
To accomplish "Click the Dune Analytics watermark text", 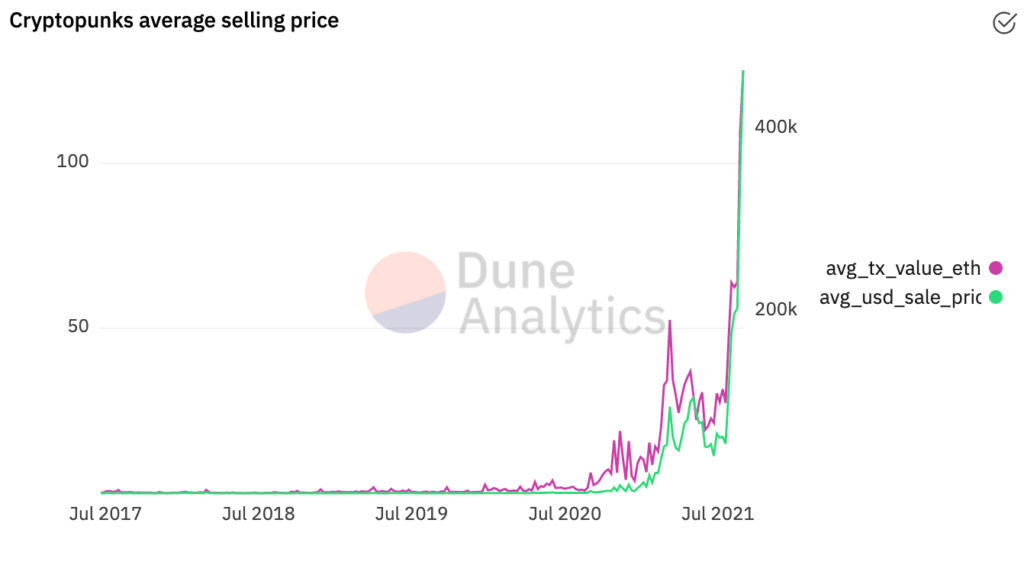I will coord(562,293).
